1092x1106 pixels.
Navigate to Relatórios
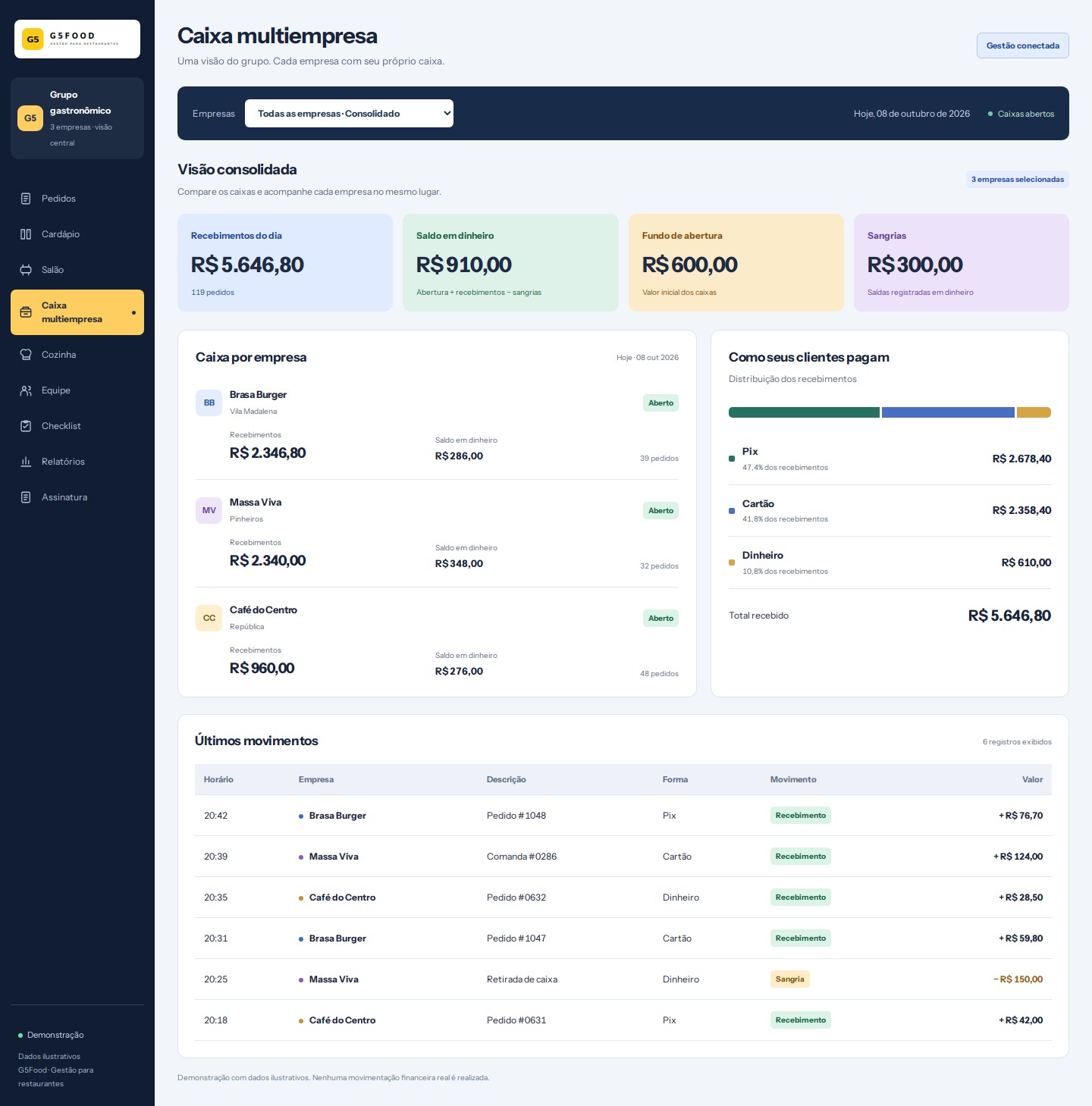(x=77, y=462)
